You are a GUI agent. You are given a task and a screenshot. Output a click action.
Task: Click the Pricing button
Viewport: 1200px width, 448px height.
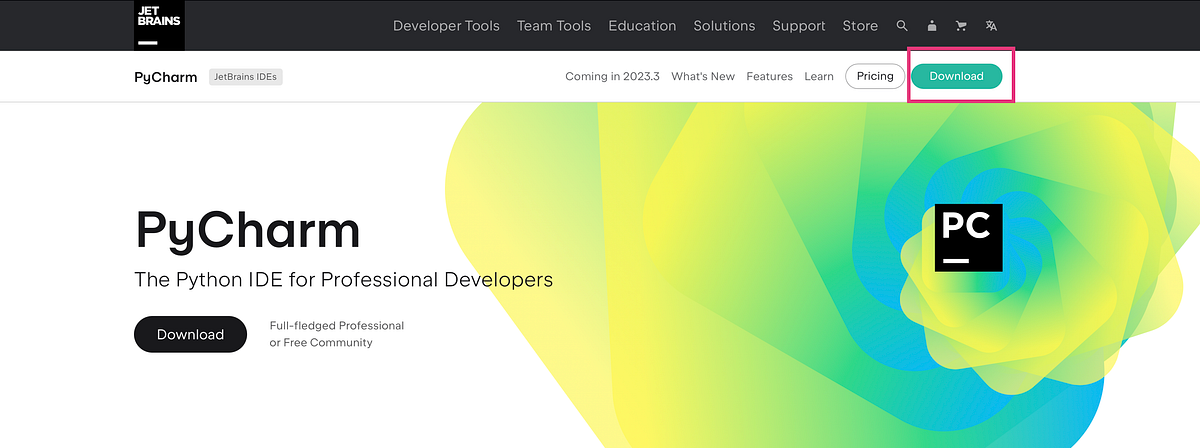click(875, 76)
